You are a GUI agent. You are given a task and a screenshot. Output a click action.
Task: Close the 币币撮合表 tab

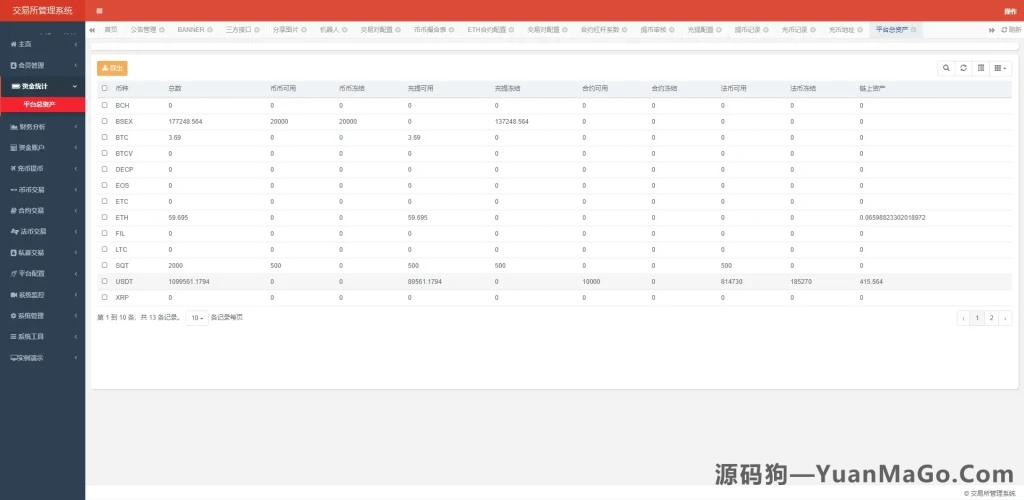coord(451,30)
